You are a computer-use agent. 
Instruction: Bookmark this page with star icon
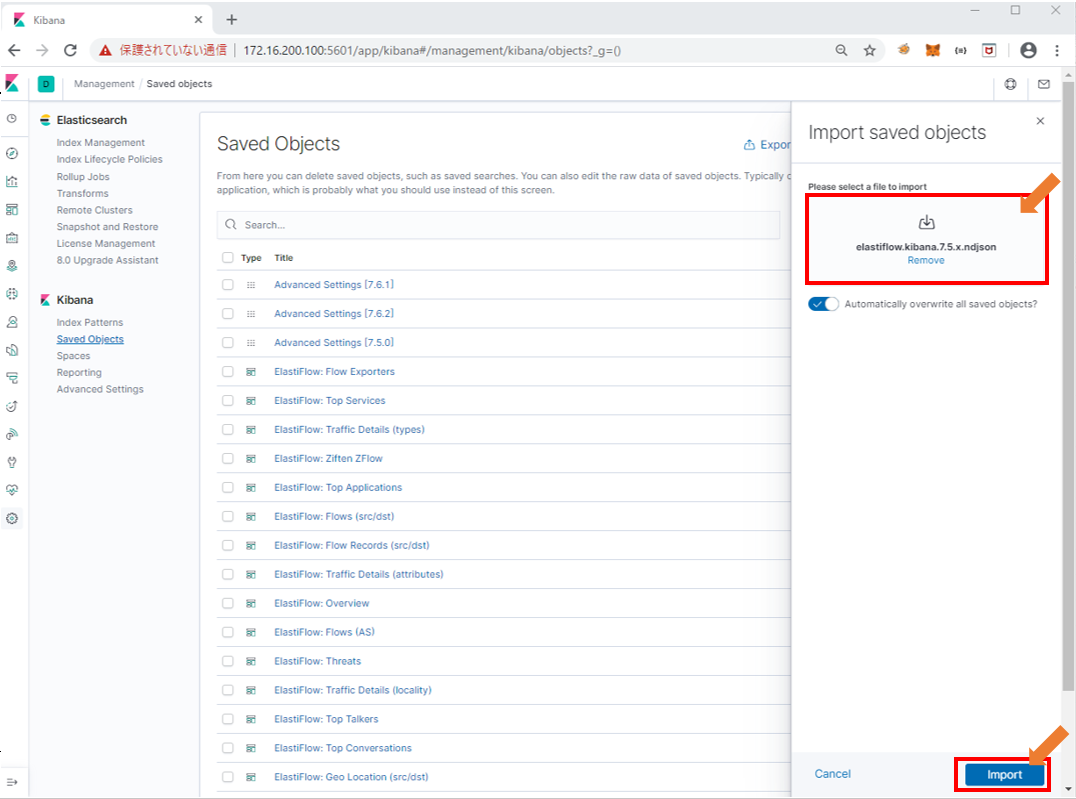pos(869,50)
